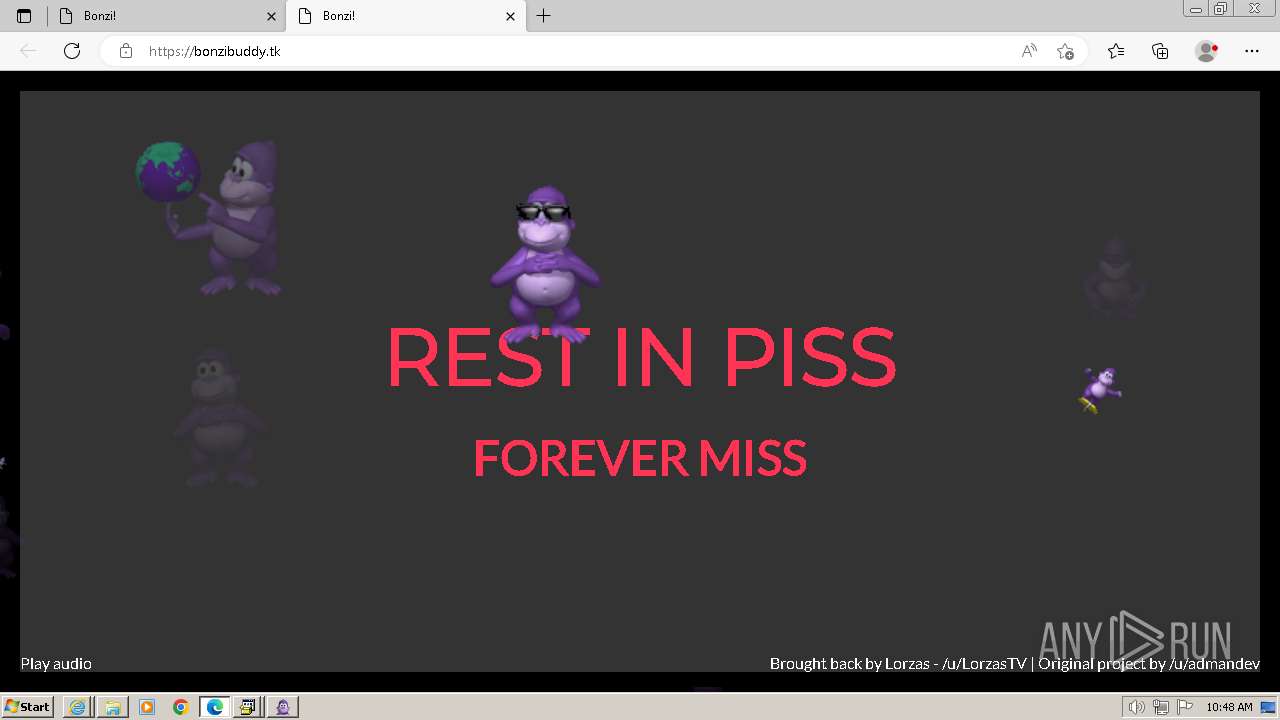
Task: Open the Bonzi purple gorilla taskbar app
Action: [x=283, y=707]
